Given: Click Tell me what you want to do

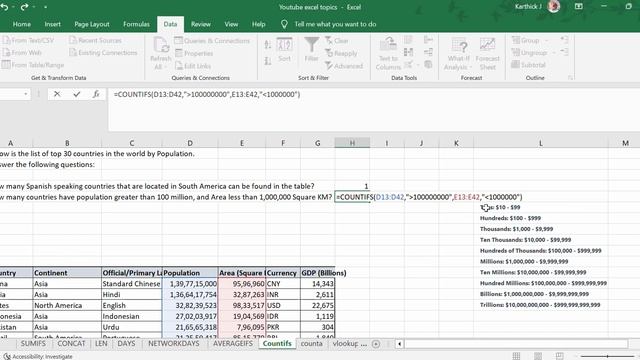Looking at the screenshot, I should point(335,24).
